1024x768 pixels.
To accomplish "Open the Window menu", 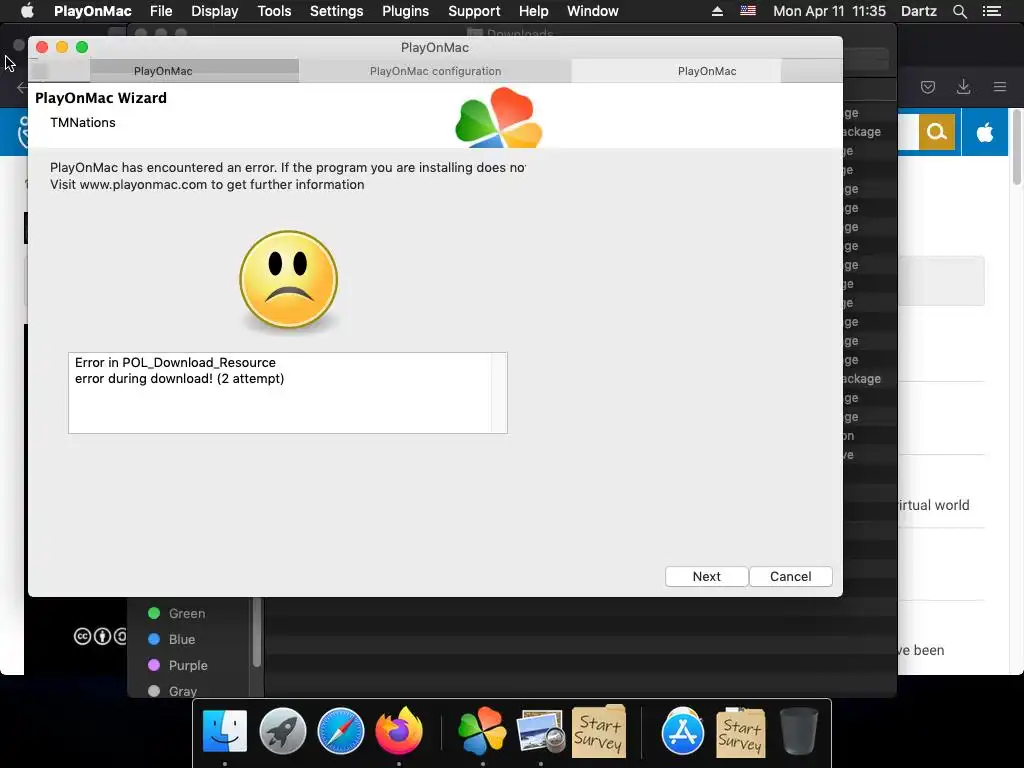I will pos(592,11).
